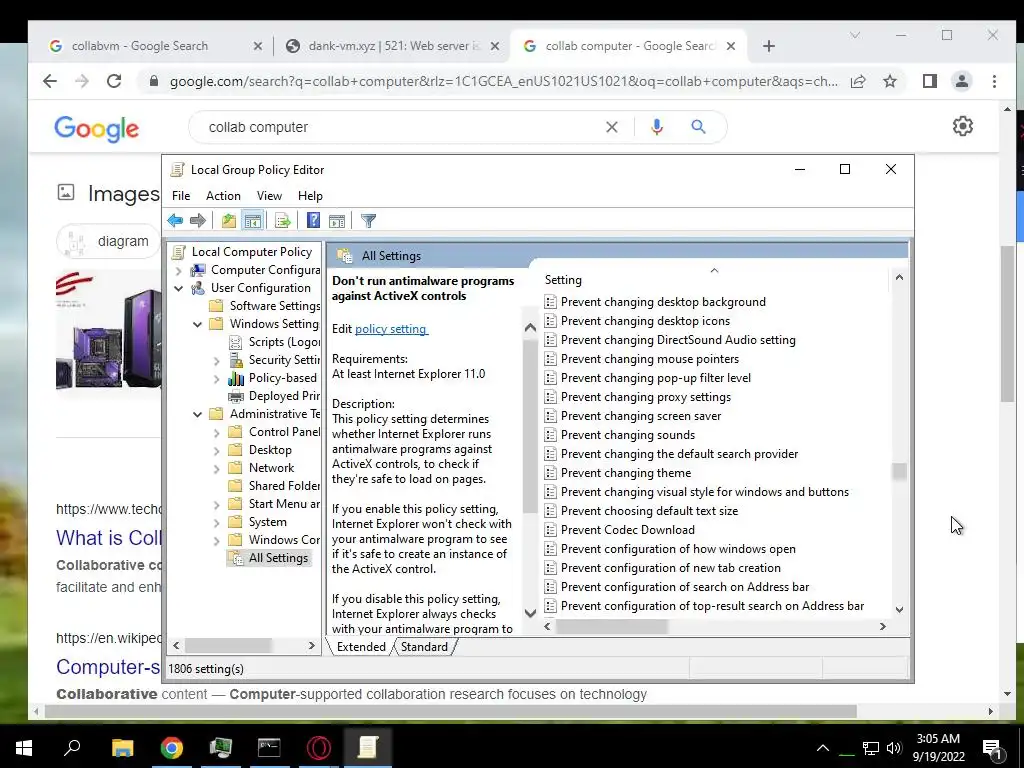This screenshot has width=1024, height=768.
Task: Click the Google voice search microphone icon
Action: point(657,127)
